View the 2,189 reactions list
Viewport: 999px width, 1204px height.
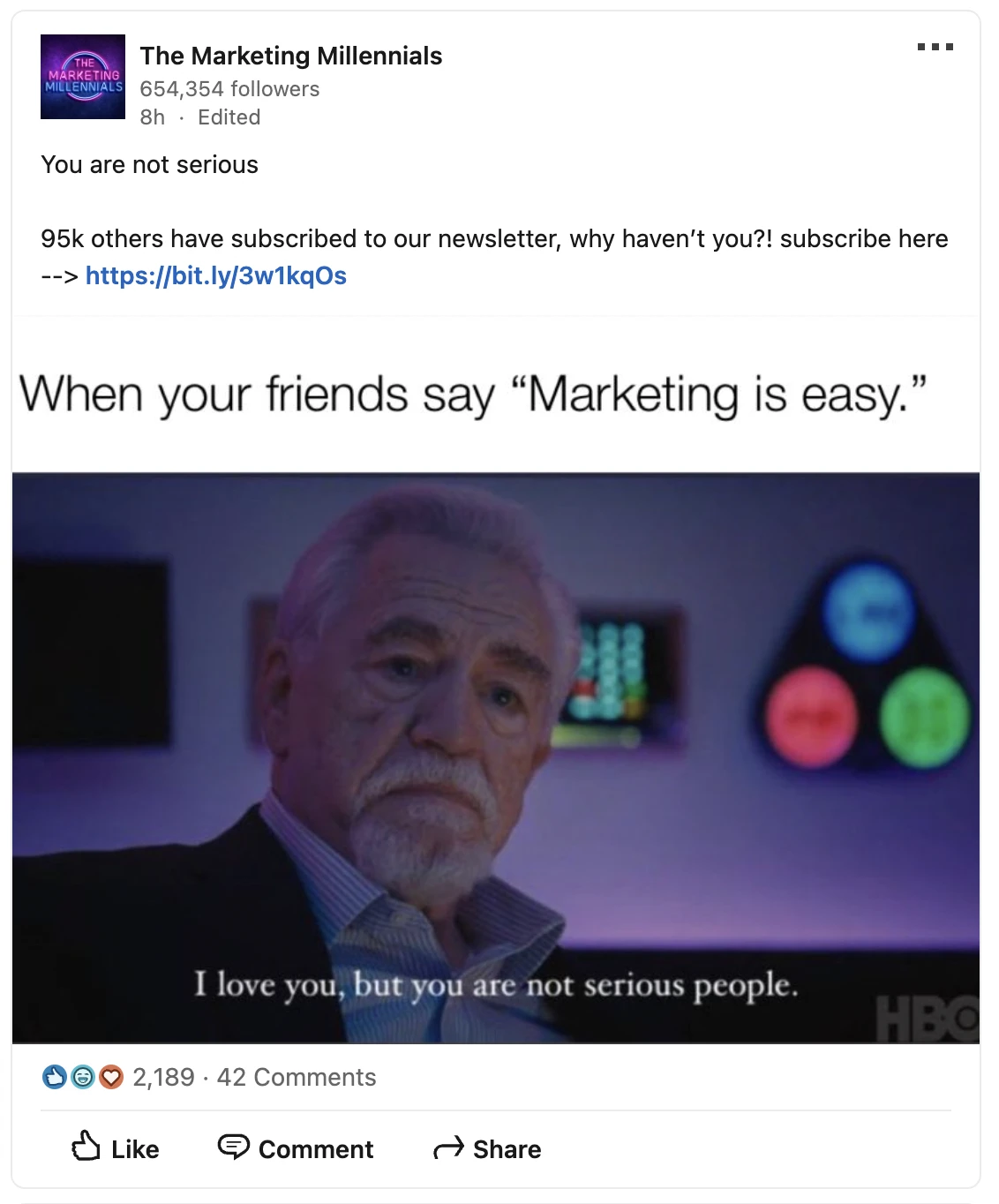(x=163, y=1077)
